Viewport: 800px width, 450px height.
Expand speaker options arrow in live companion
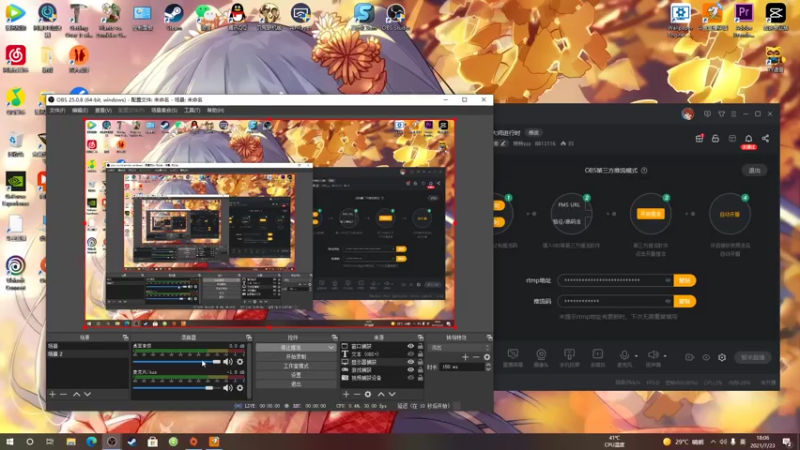point(665,356)
